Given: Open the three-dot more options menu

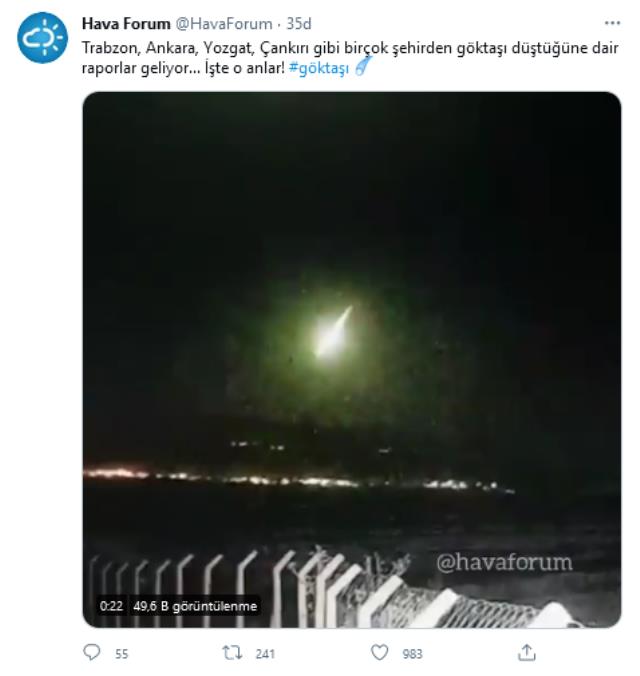Looking at the screenshot, I should click(x=612, y=23).
